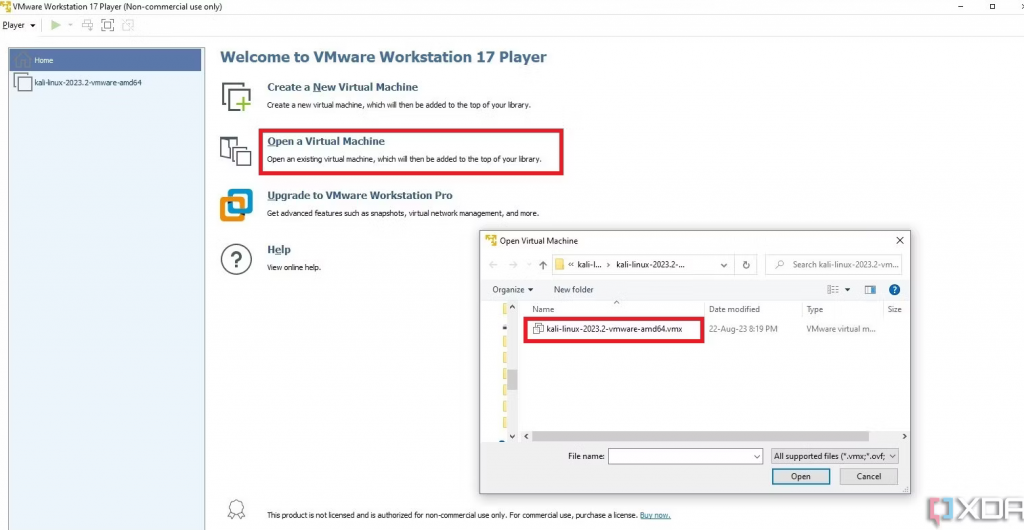Click the Enter Full Screen toolbar icon
The width and height of the screenshot is (1024, 530).
[x=108, y=25]
